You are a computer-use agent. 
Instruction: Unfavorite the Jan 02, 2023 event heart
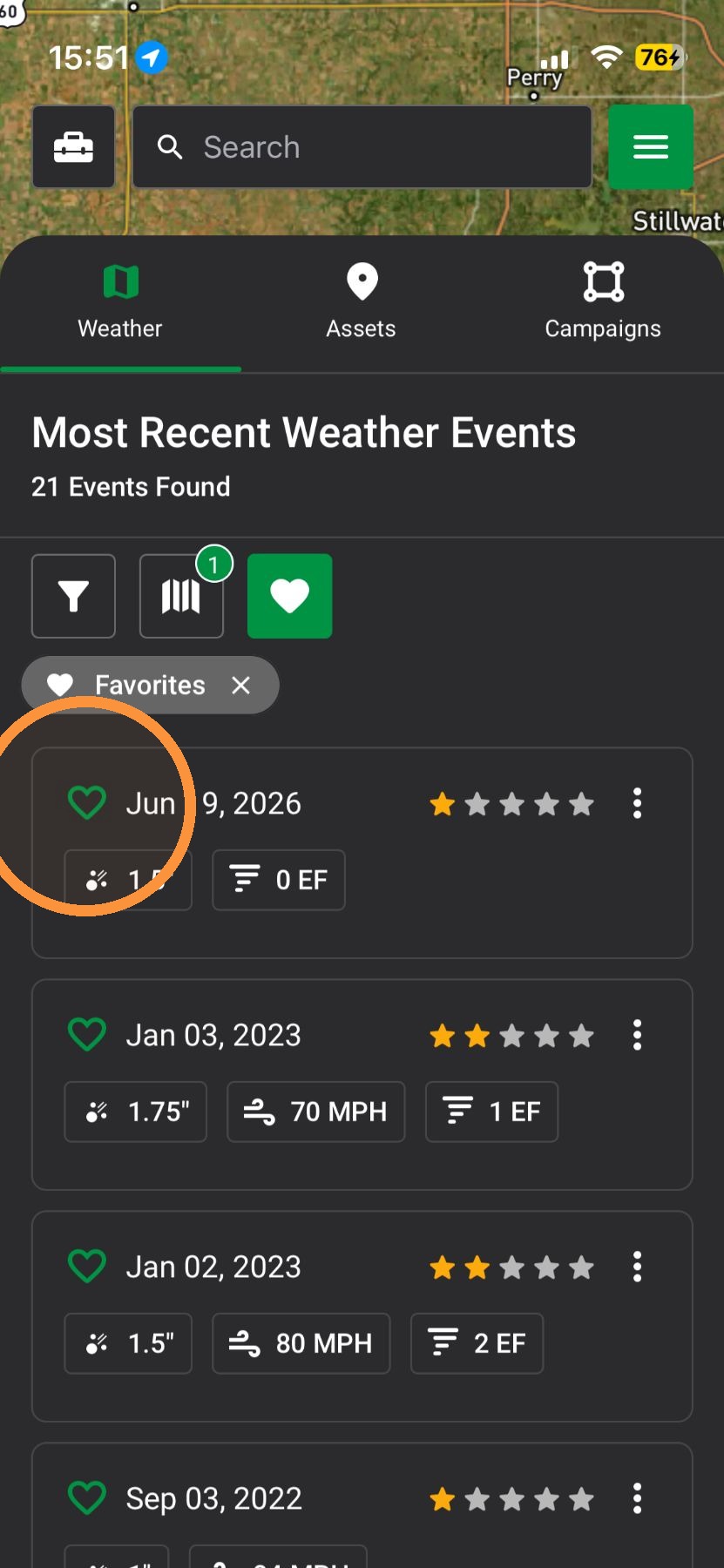coord(87,1267)
